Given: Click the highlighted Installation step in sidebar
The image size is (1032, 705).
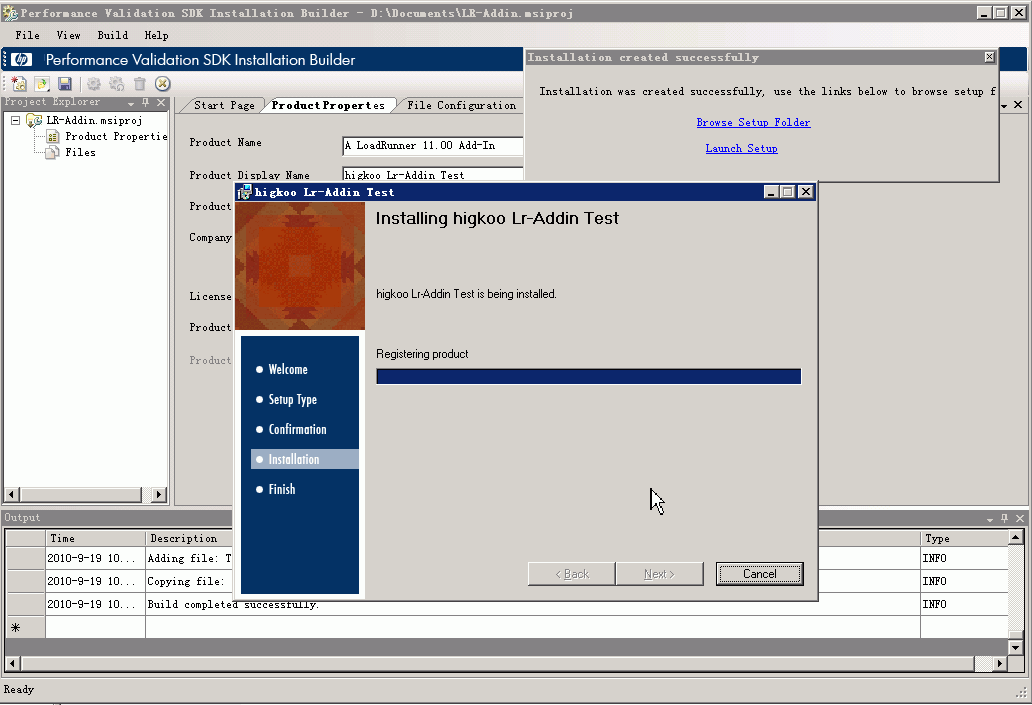Looking at the screenshot, I should pos(305,459).
